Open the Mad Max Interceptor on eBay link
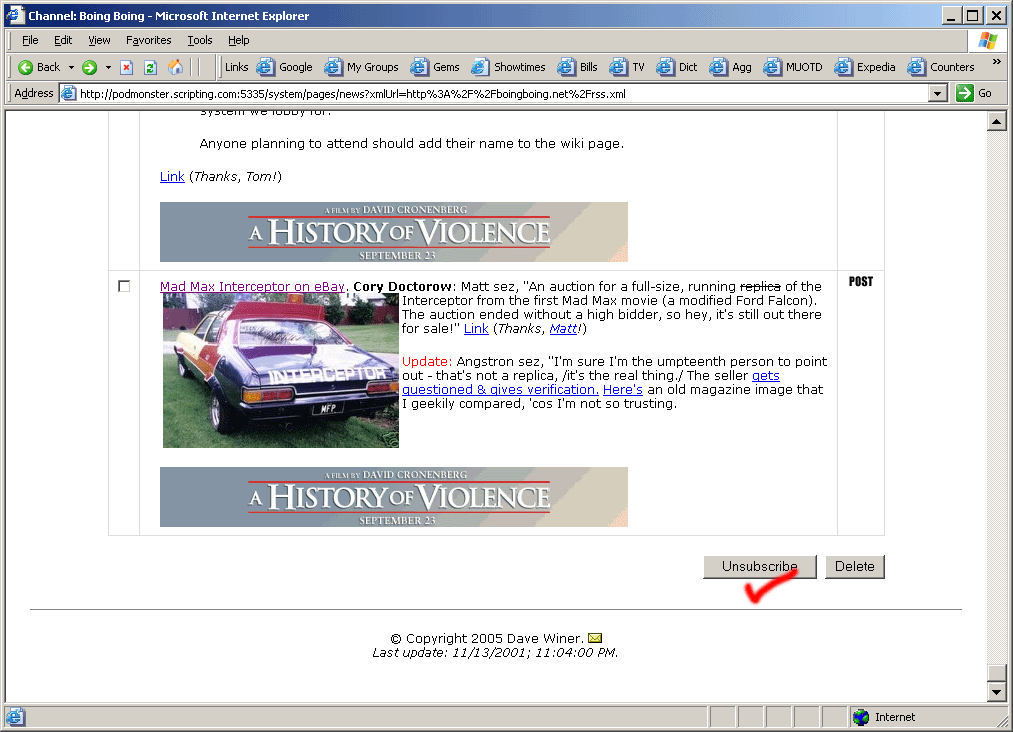Viewport: 1013px width, 732px height. [252, 286]
